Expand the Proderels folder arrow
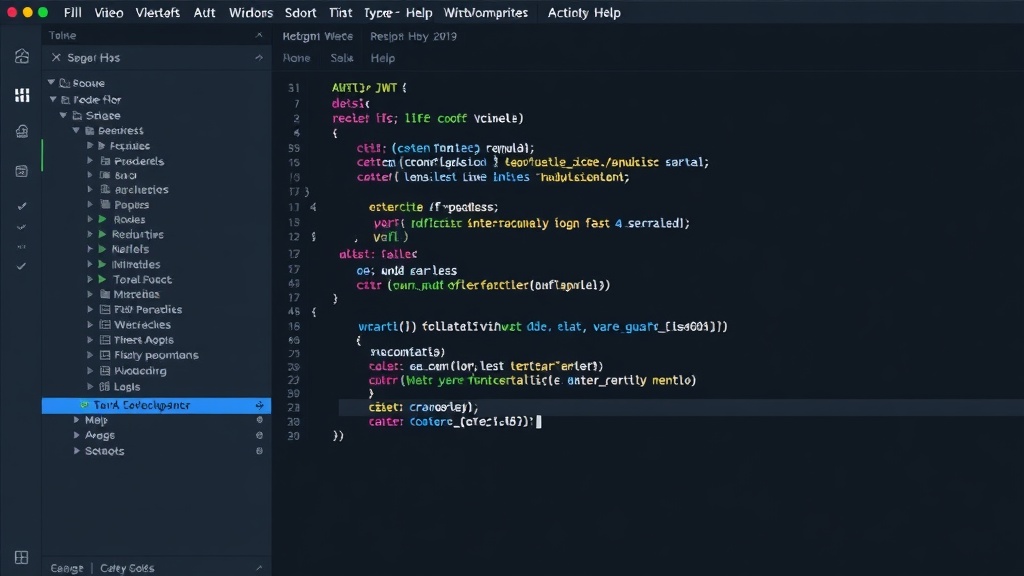Image resolution: width=1024 pixels, height=576 pixels. coord(90,161)
